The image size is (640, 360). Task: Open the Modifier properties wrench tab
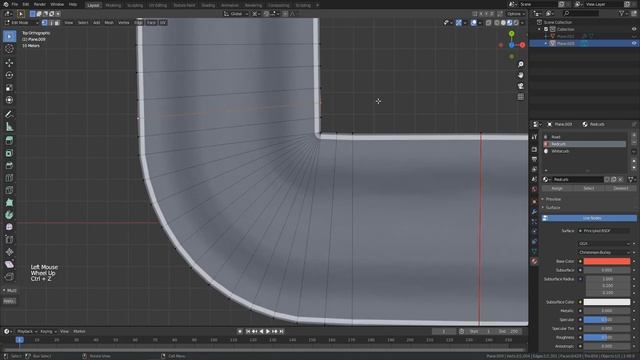coord(534,211)
